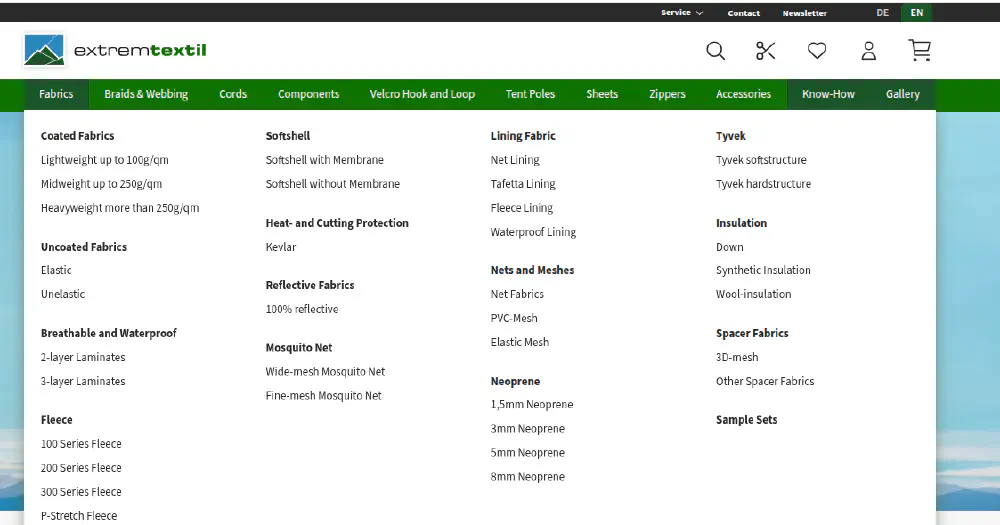1000x525 pixels.
Task: Click the extremtextil mountain logo
Action: pyautogui.click(x=115, y=50)
